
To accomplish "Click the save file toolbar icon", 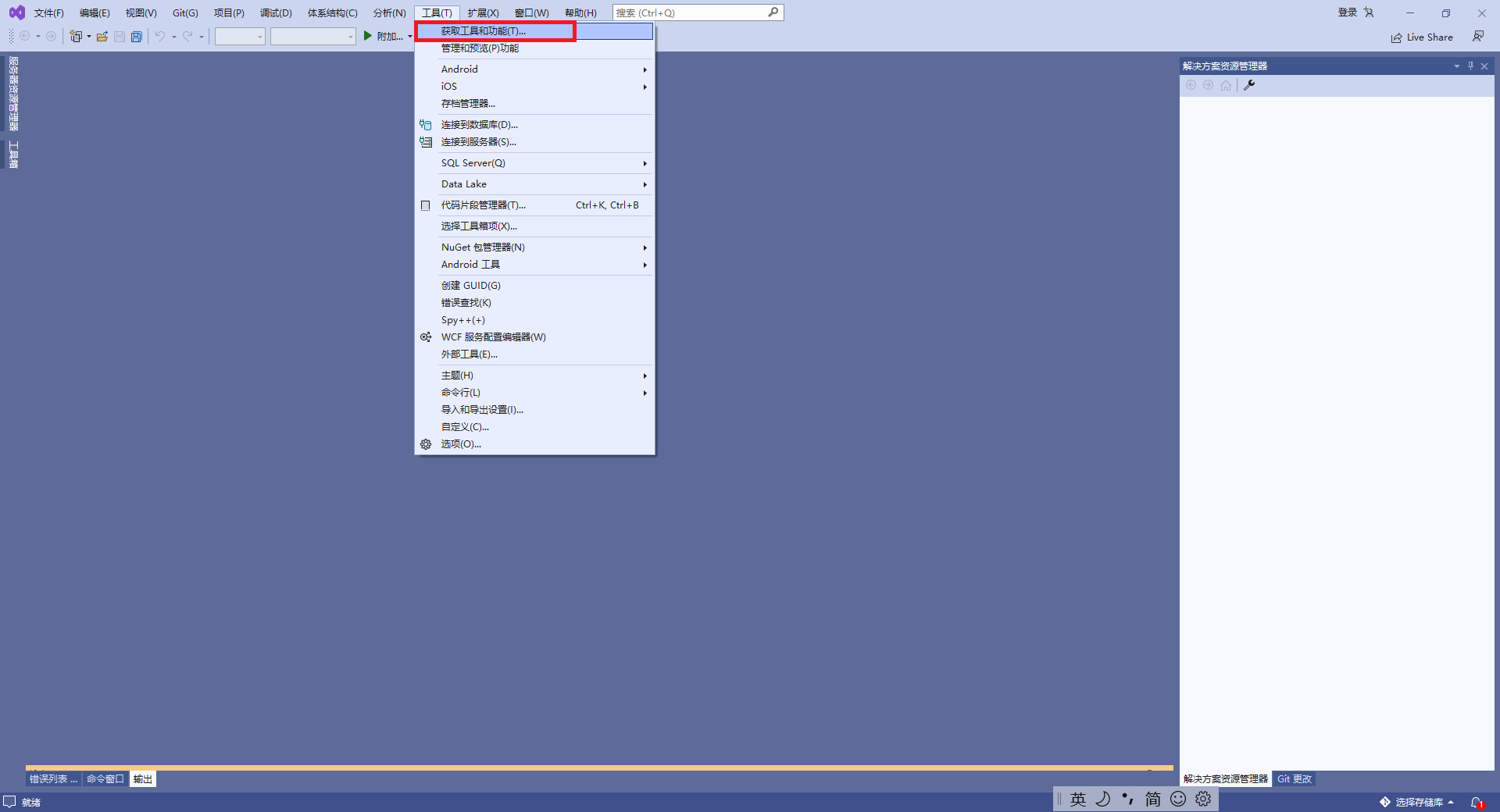I will click(120, 37).
